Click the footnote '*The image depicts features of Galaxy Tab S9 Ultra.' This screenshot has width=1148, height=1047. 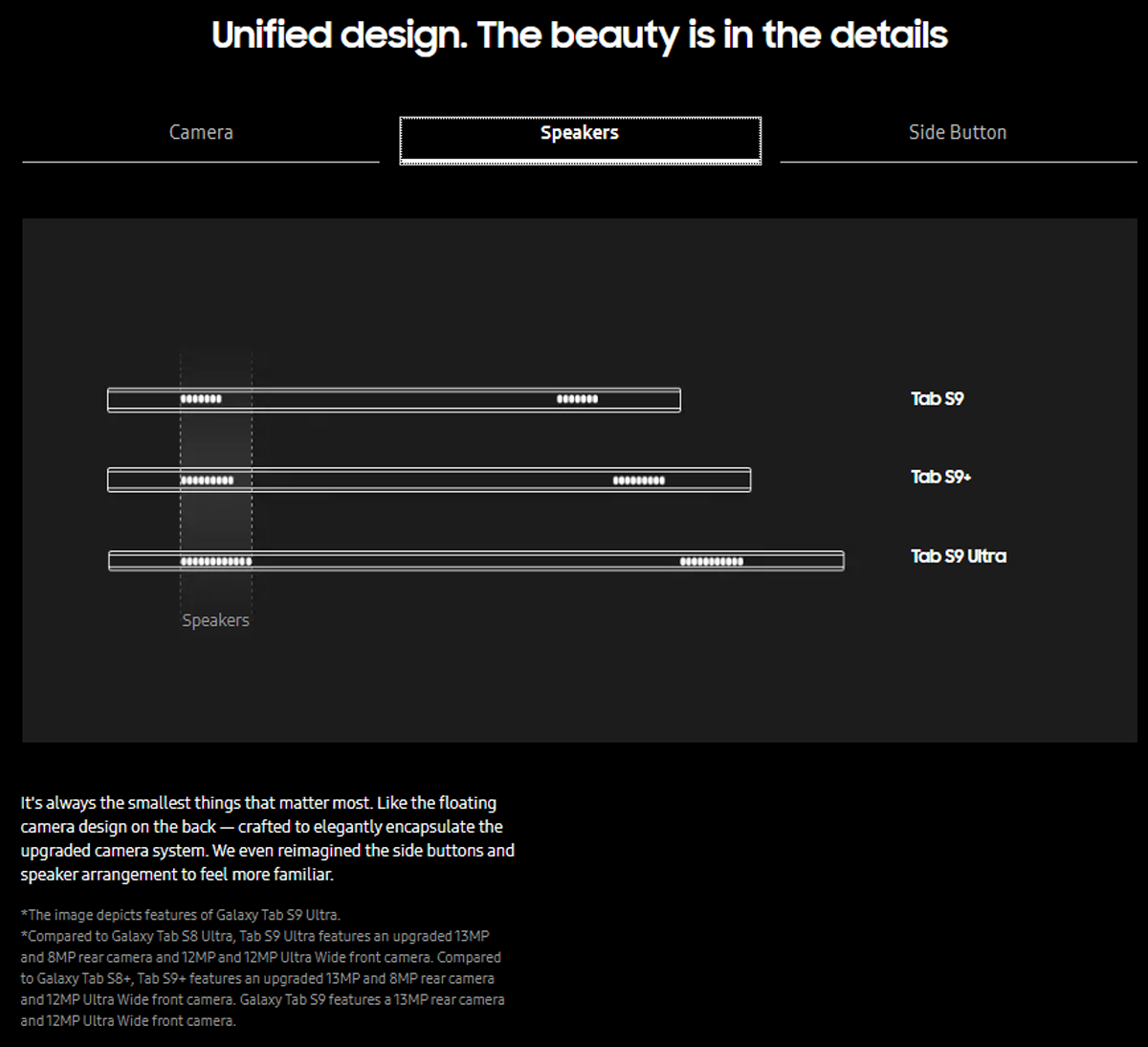click(x=180, y=915)
